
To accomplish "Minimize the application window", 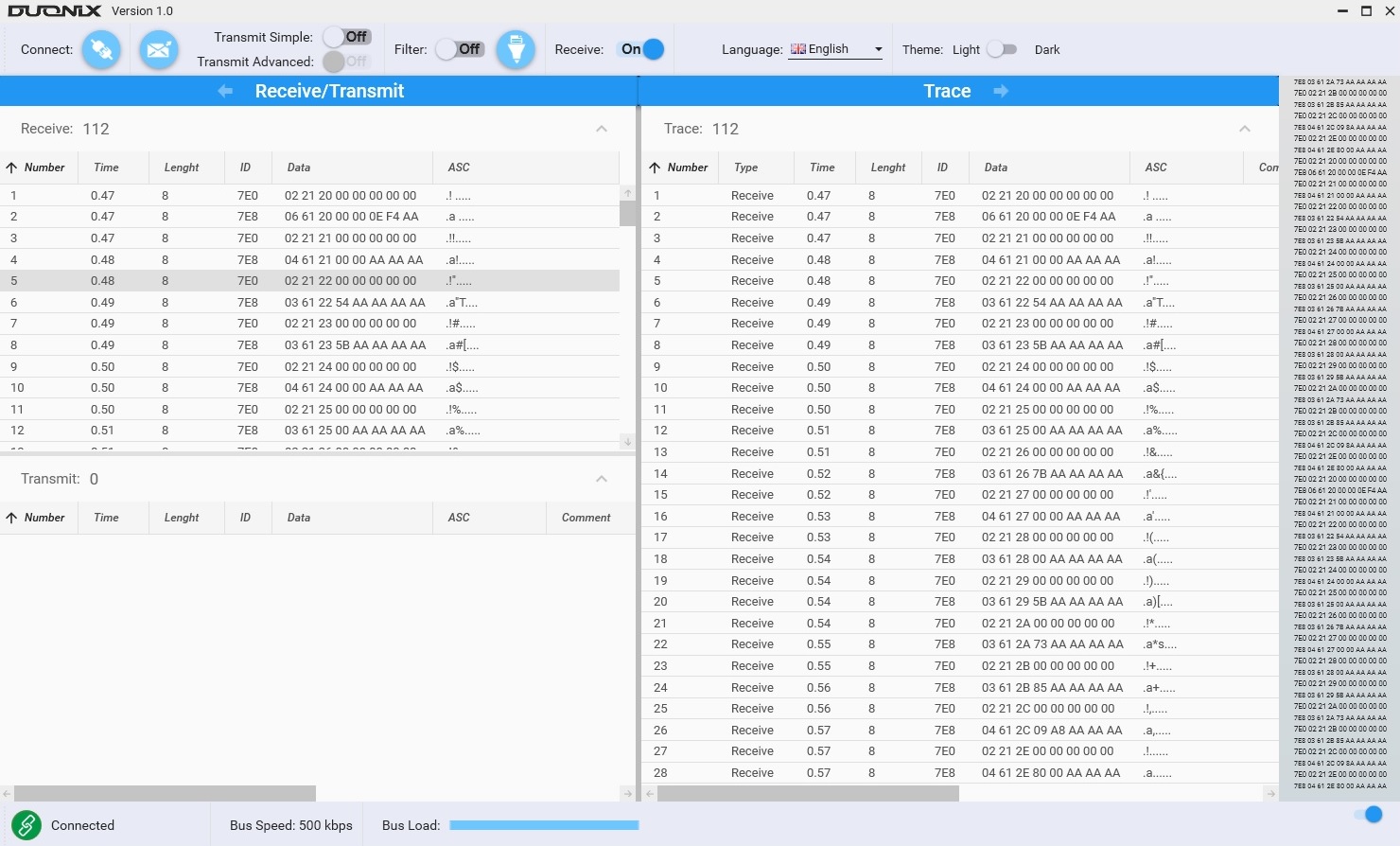I will (x=1343, y=11).
